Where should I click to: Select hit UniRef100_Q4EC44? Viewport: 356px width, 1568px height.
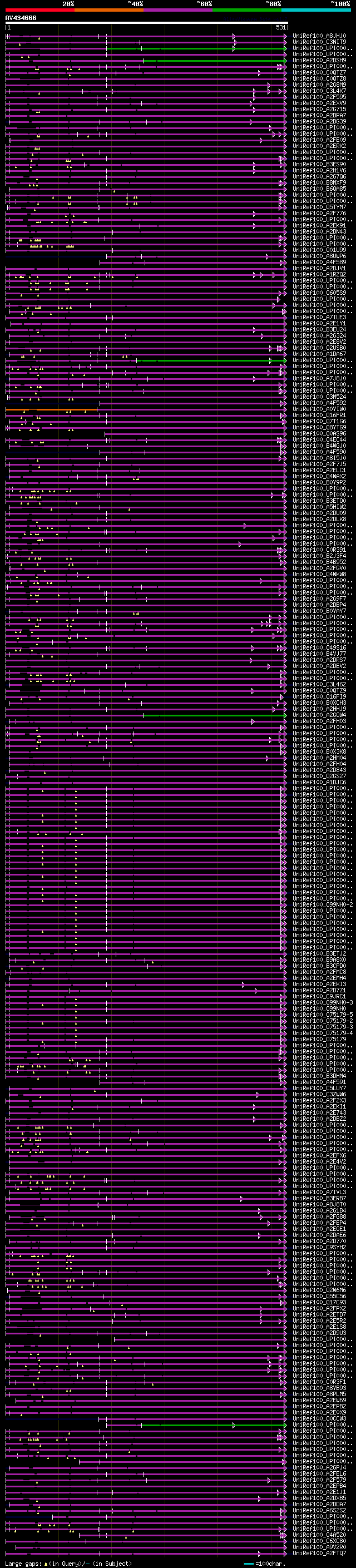(x=319, y=439)
